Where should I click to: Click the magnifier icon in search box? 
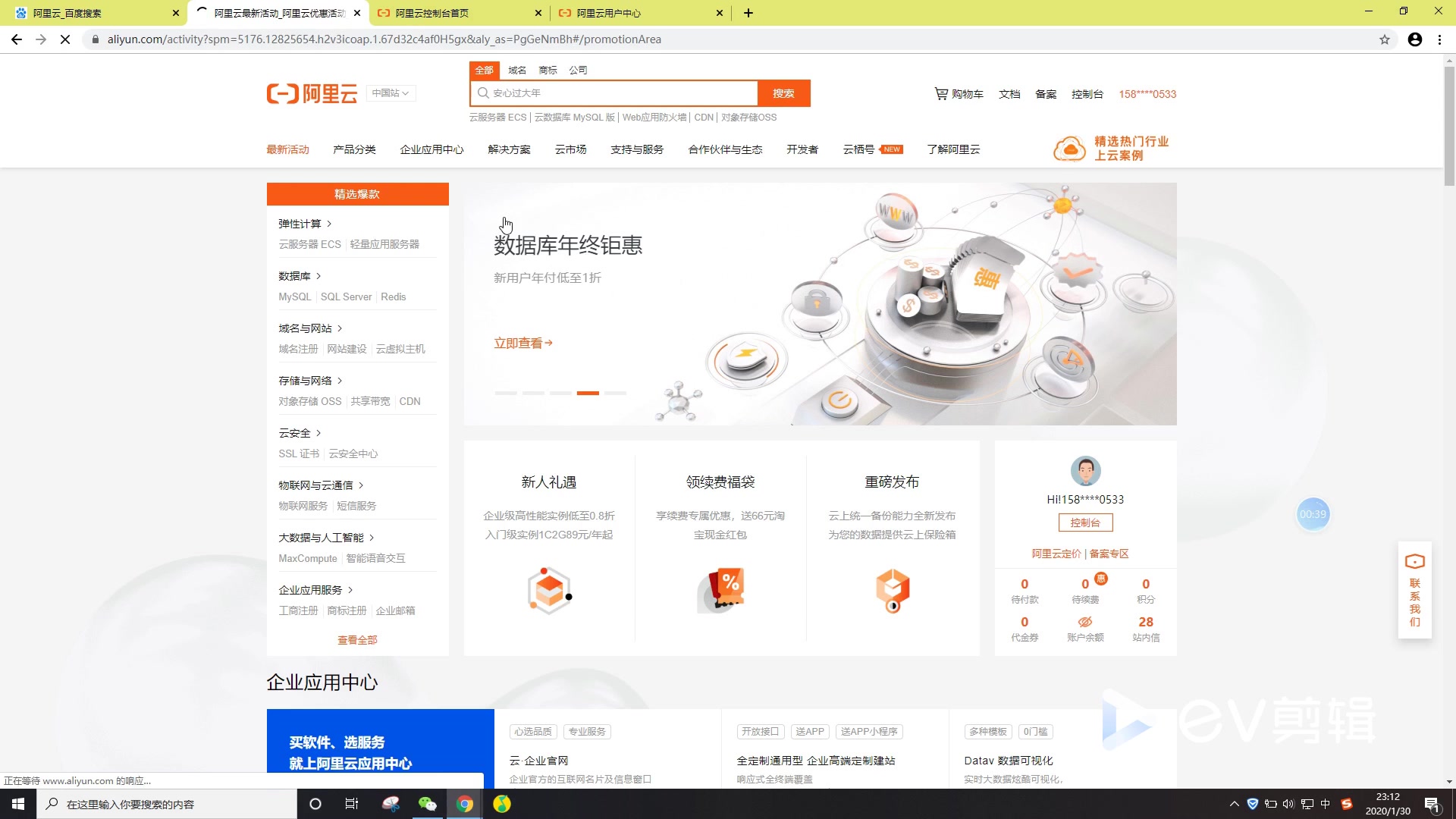[x=482, y=93]
